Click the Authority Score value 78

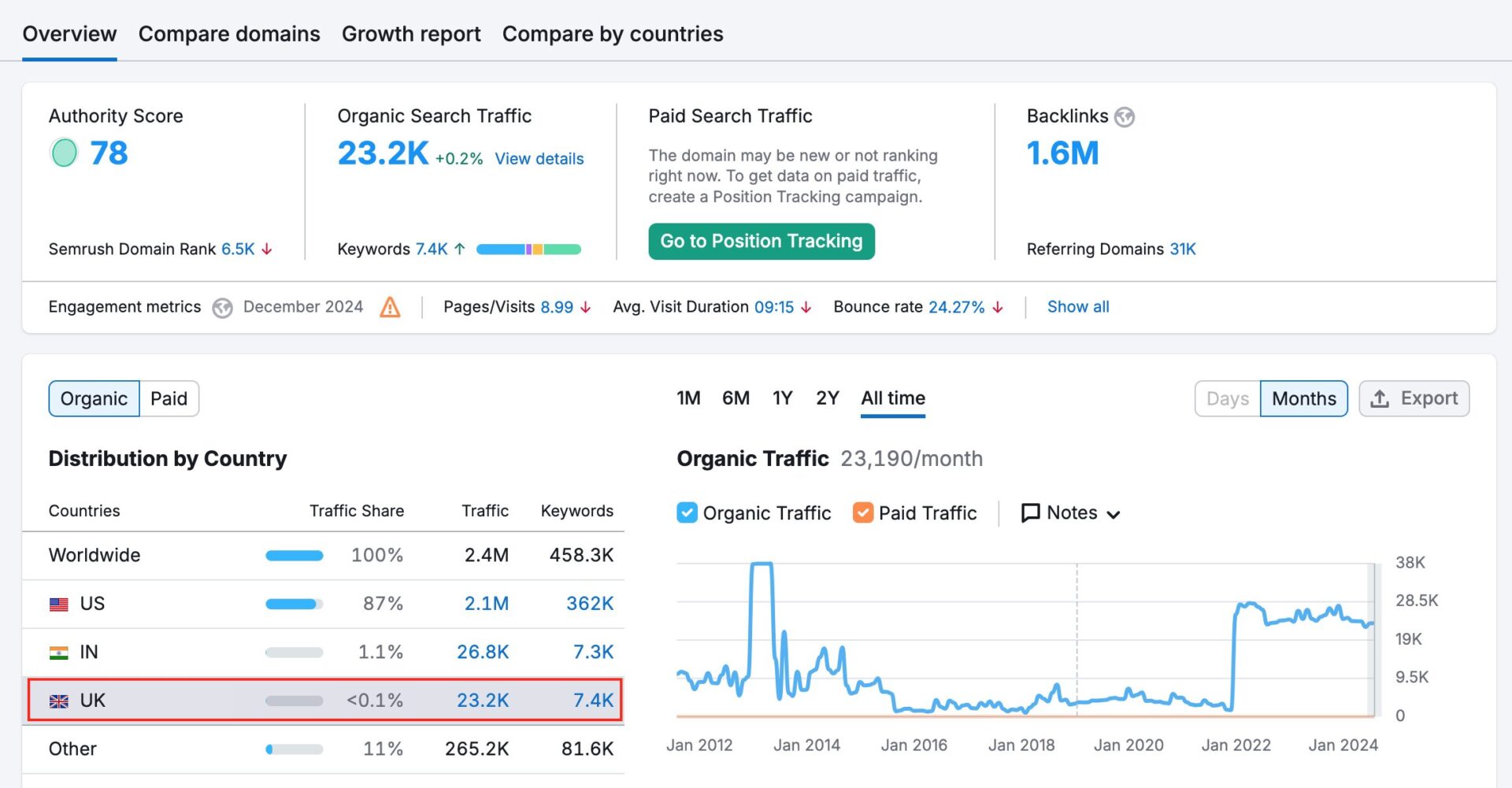pyautogui.click(x=109, y=153)
